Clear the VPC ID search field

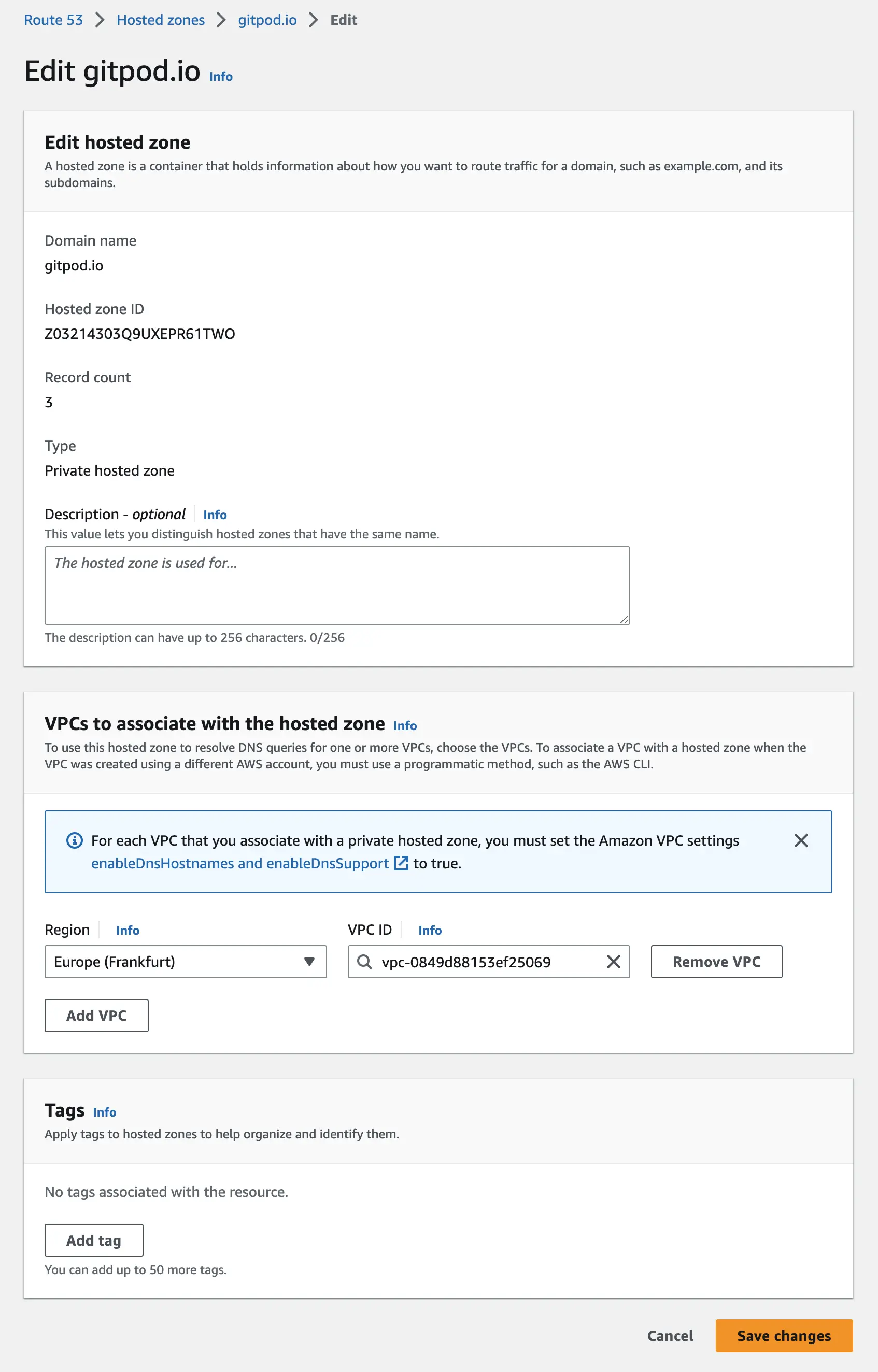pos(614,962)
